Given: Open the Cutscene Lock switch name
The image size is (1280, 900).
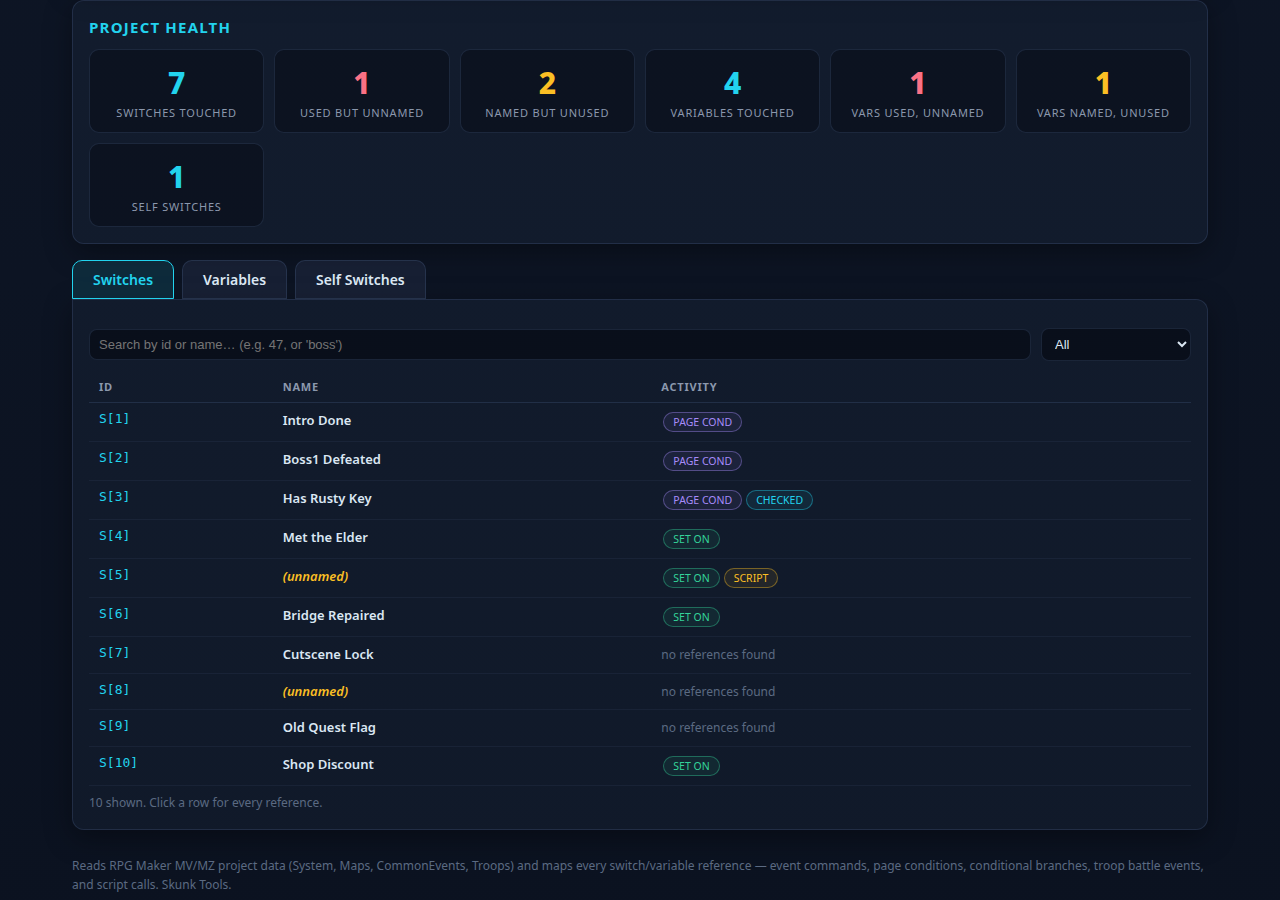Looking at the screenshot, I should coord(328,655).
